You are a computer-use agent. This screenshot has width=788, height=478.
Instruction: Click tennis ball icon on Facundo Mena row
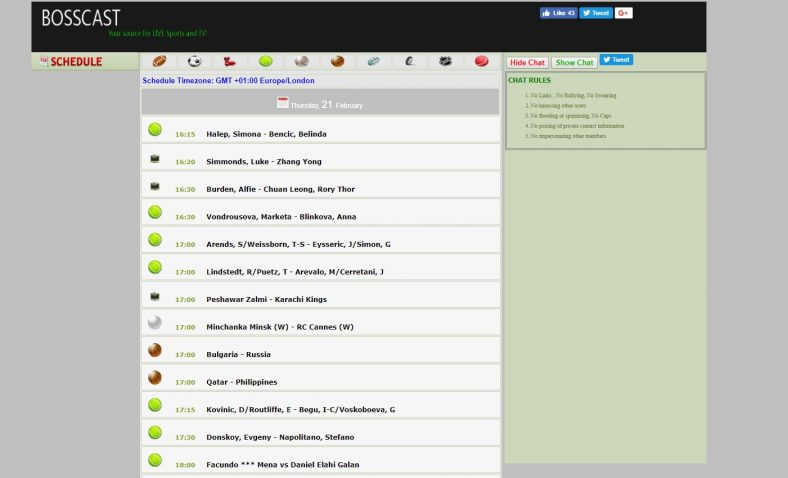pyautogui.click(x=155, y=460)
